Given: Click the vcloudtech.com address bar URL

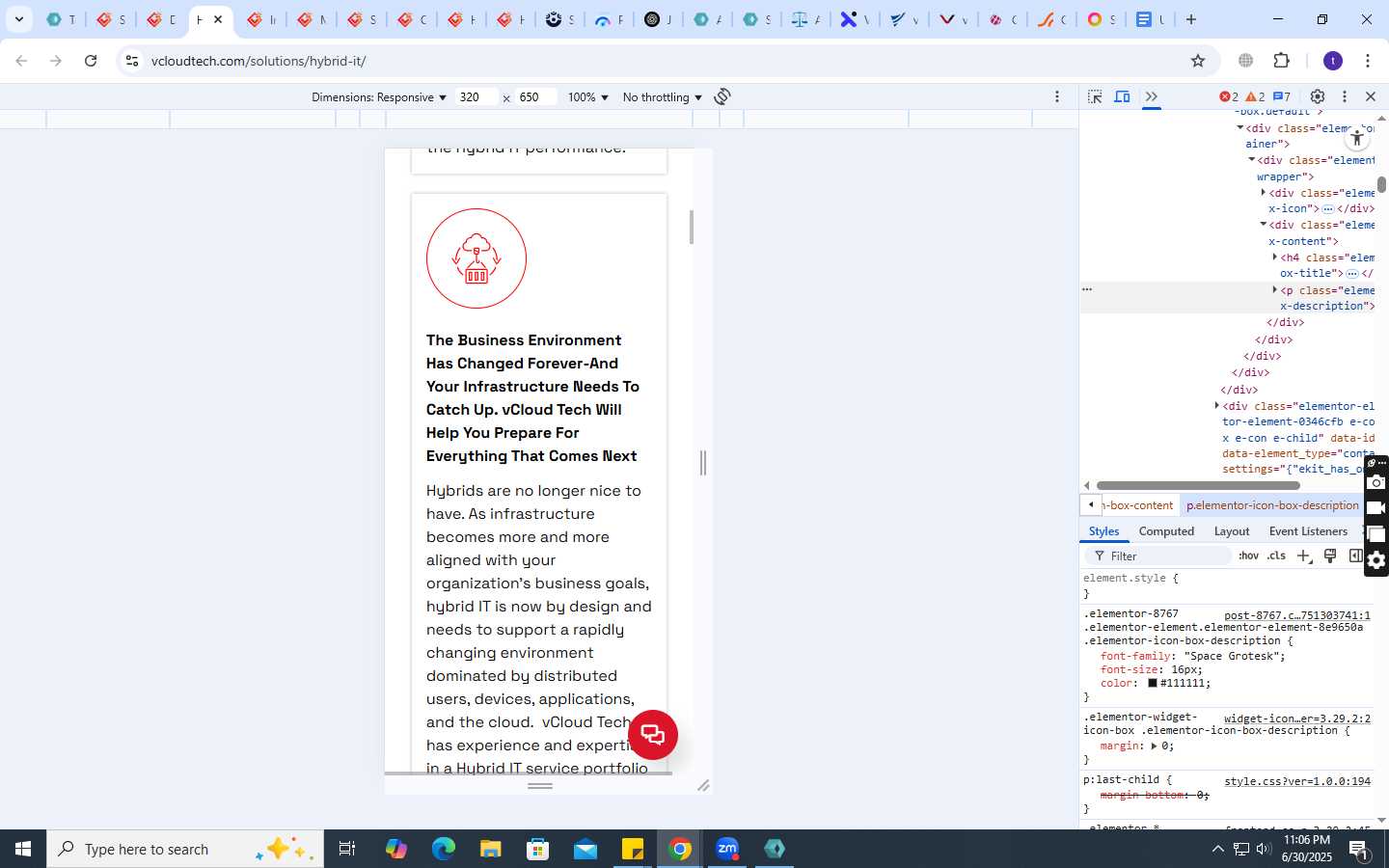Looking at the screenshot, I should (259, 61).
